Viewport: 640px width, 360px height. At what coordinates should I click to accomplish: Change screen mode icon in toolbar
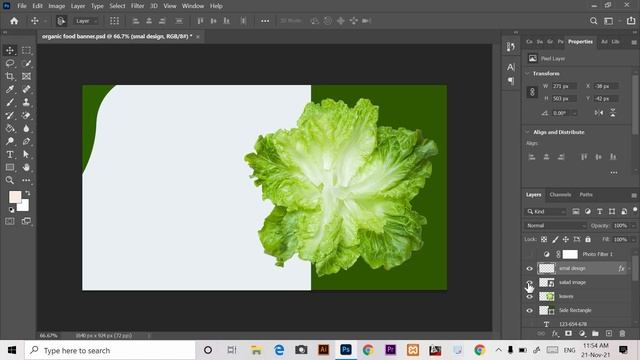coord(26,221)
